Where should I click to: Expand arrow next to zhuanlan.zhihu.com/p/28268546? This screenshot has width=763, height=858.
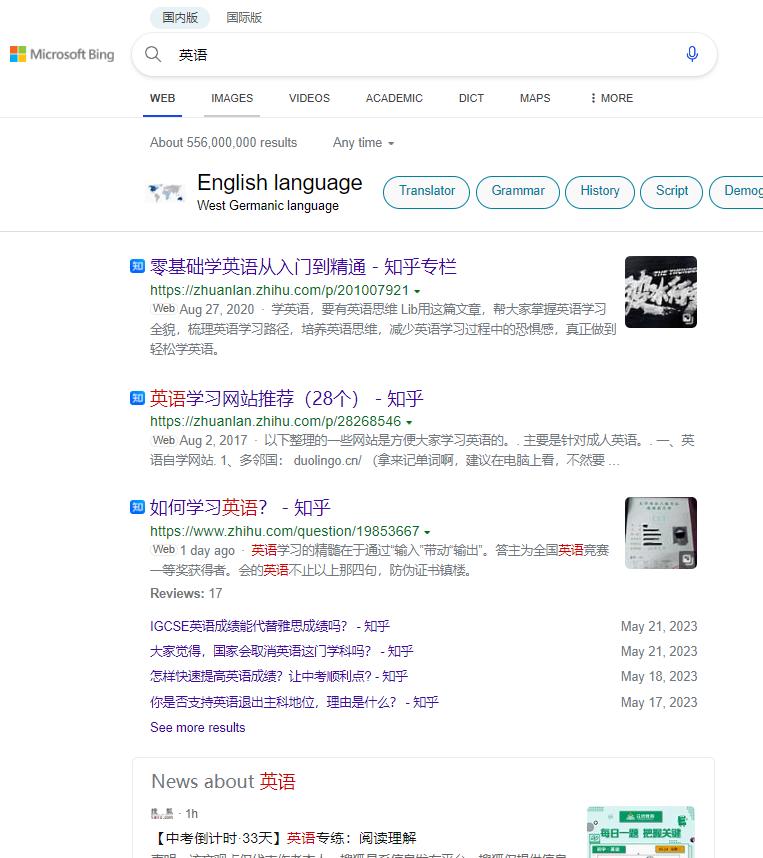pos(409,422)
